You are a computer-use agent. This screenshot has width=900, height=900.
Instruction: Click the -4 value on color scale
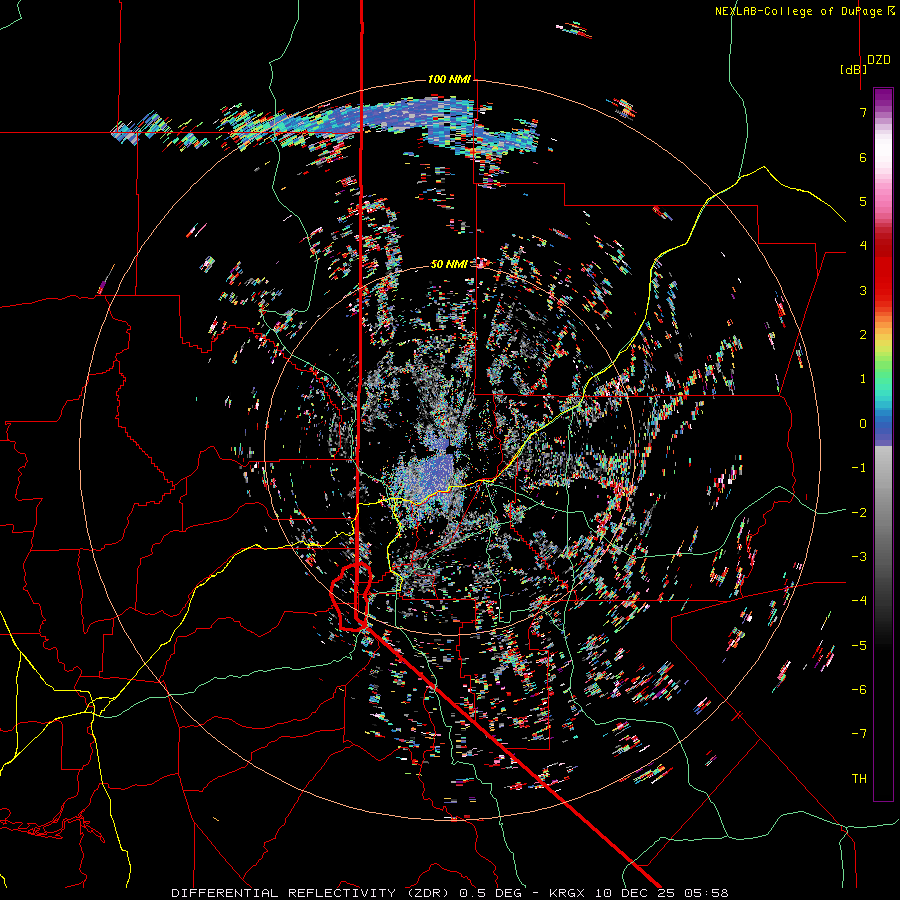859,601
